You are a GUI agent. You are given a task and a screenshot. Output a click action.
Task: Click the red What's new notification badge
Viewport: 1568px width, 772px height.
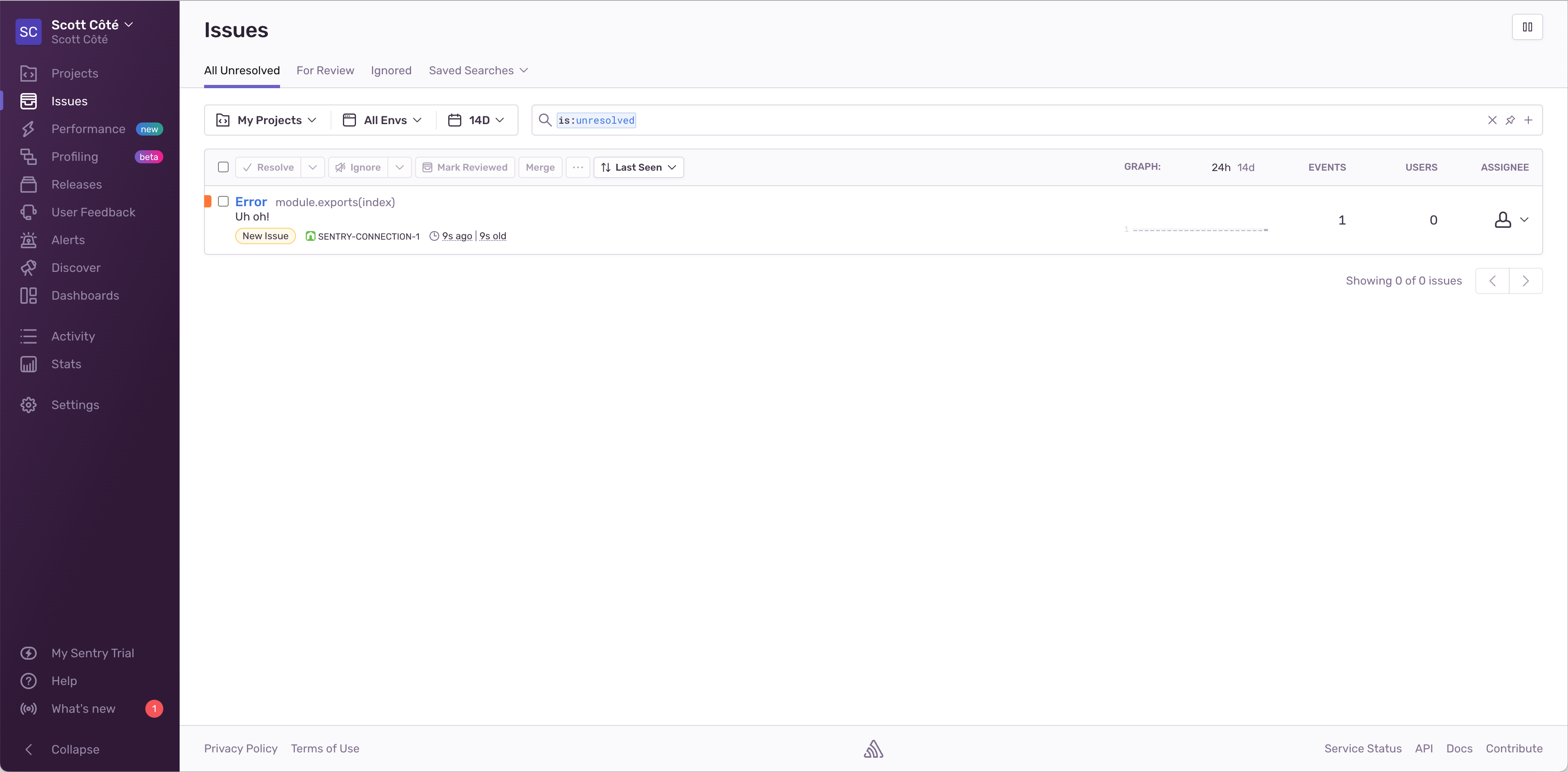(x=154, y=709)
